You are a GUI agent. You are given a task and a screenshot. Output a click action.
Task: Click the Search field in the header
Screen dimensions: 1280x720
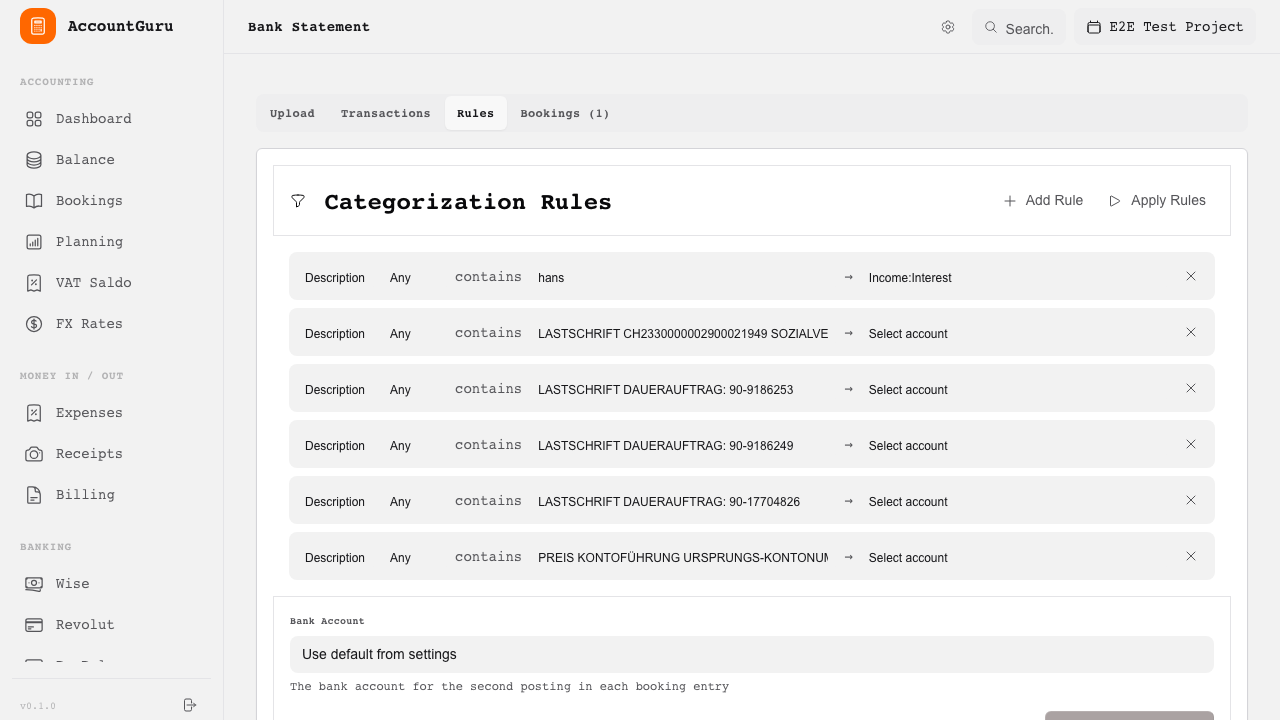click(x=1018, y=28)
